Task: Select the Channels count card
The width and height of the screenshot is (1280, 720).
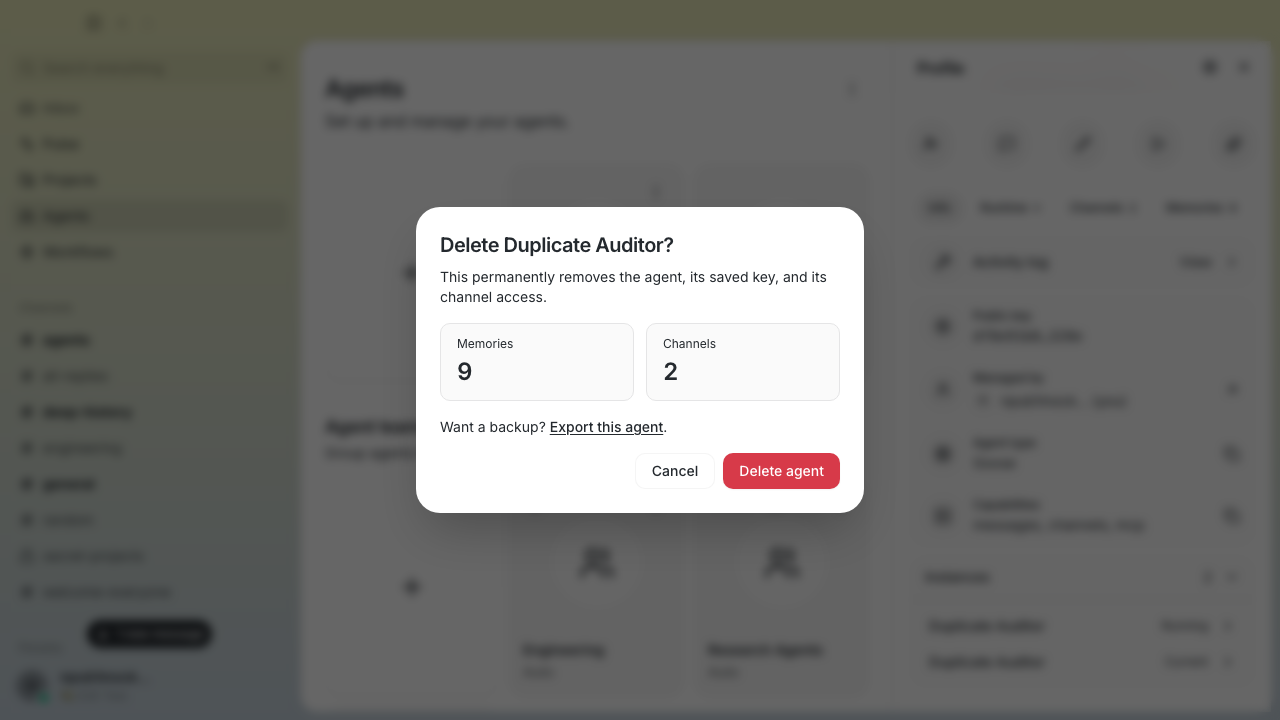Action: pos(743,362)
